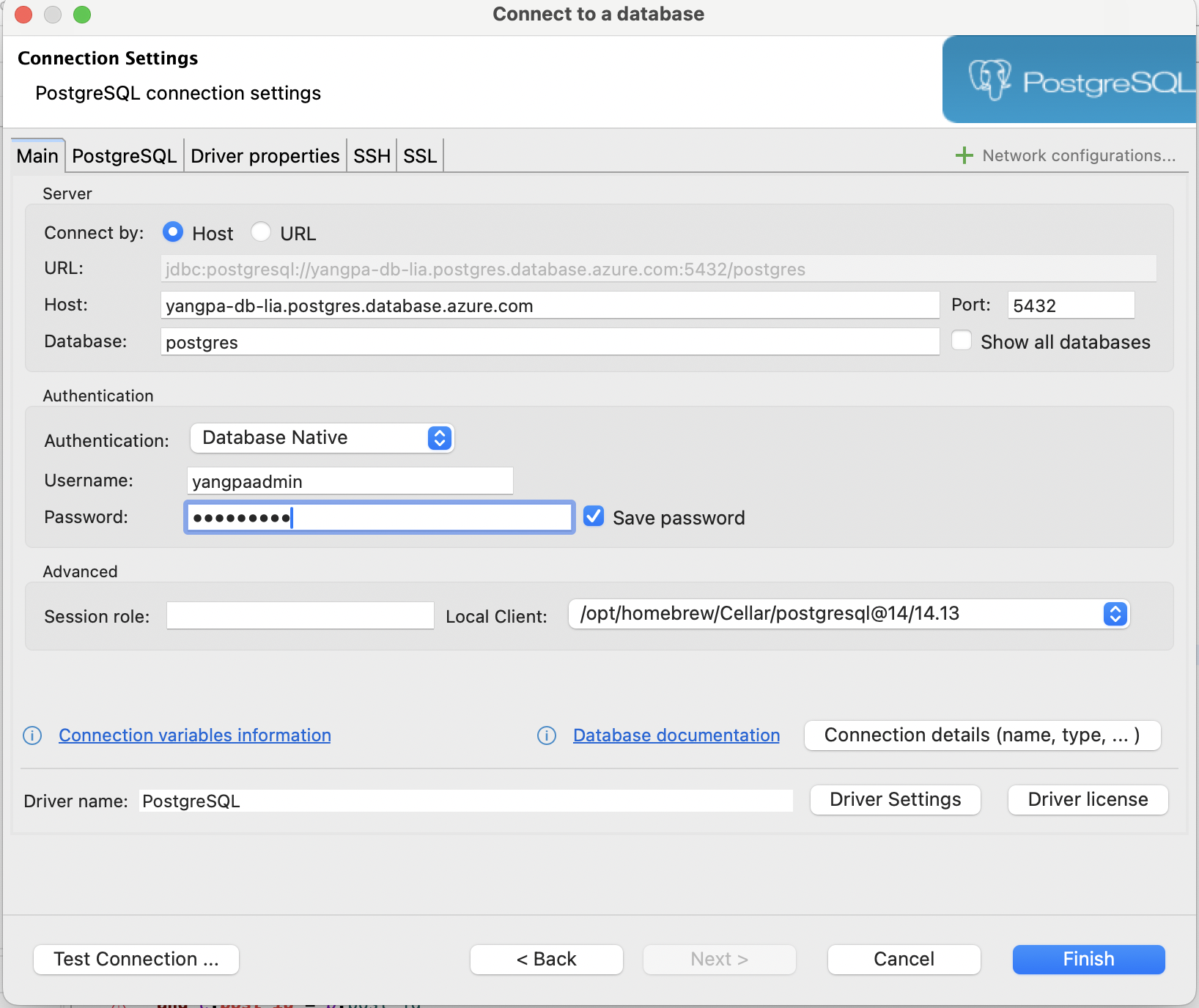1199x1008 pixels.
Task: Open the Driver properties tab
Action: [x=265, y=156]
